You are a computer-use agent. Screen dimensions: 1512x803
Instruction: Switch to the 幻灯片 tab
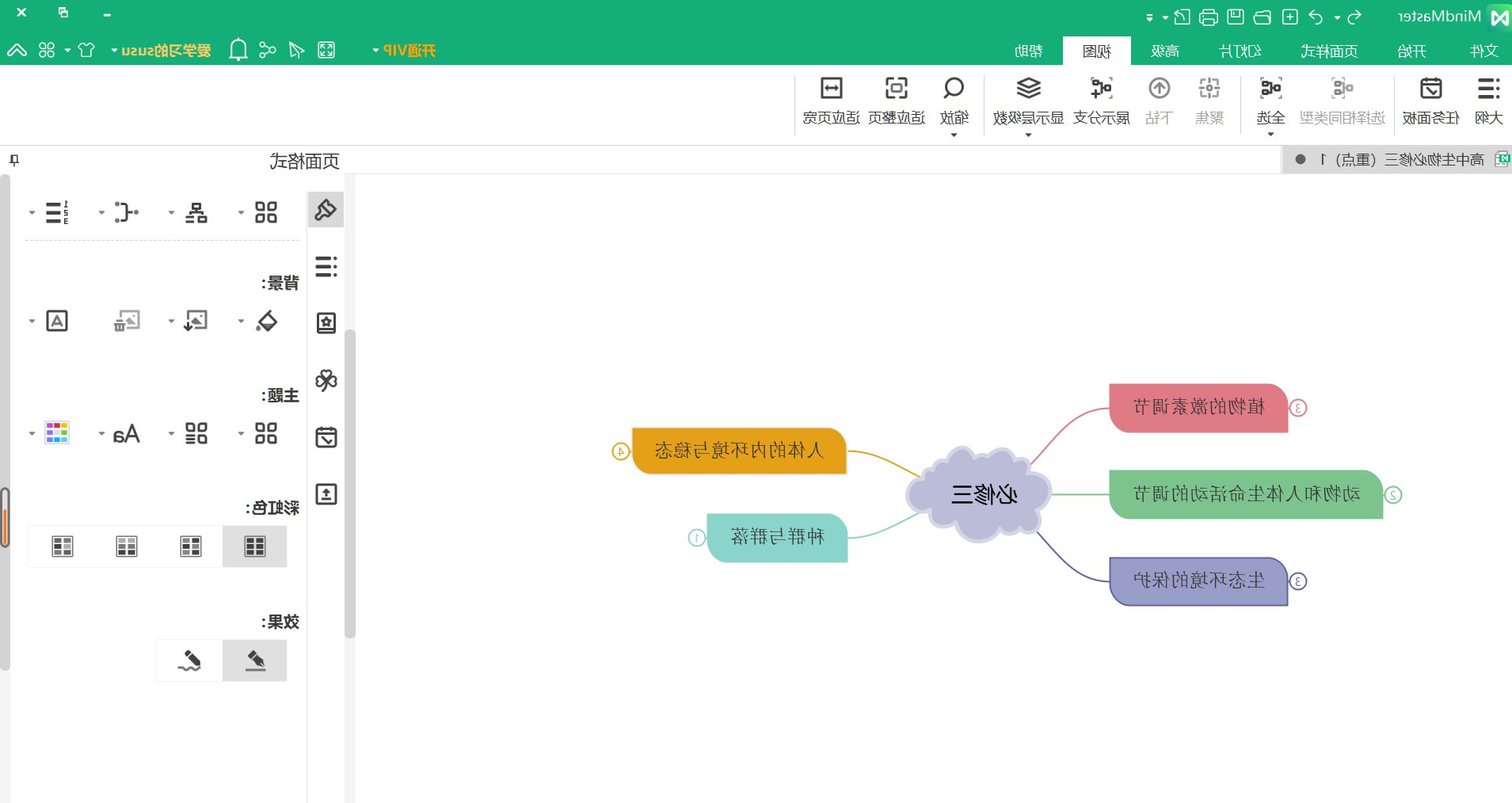pyautogui.click(x=1240, y=51)
